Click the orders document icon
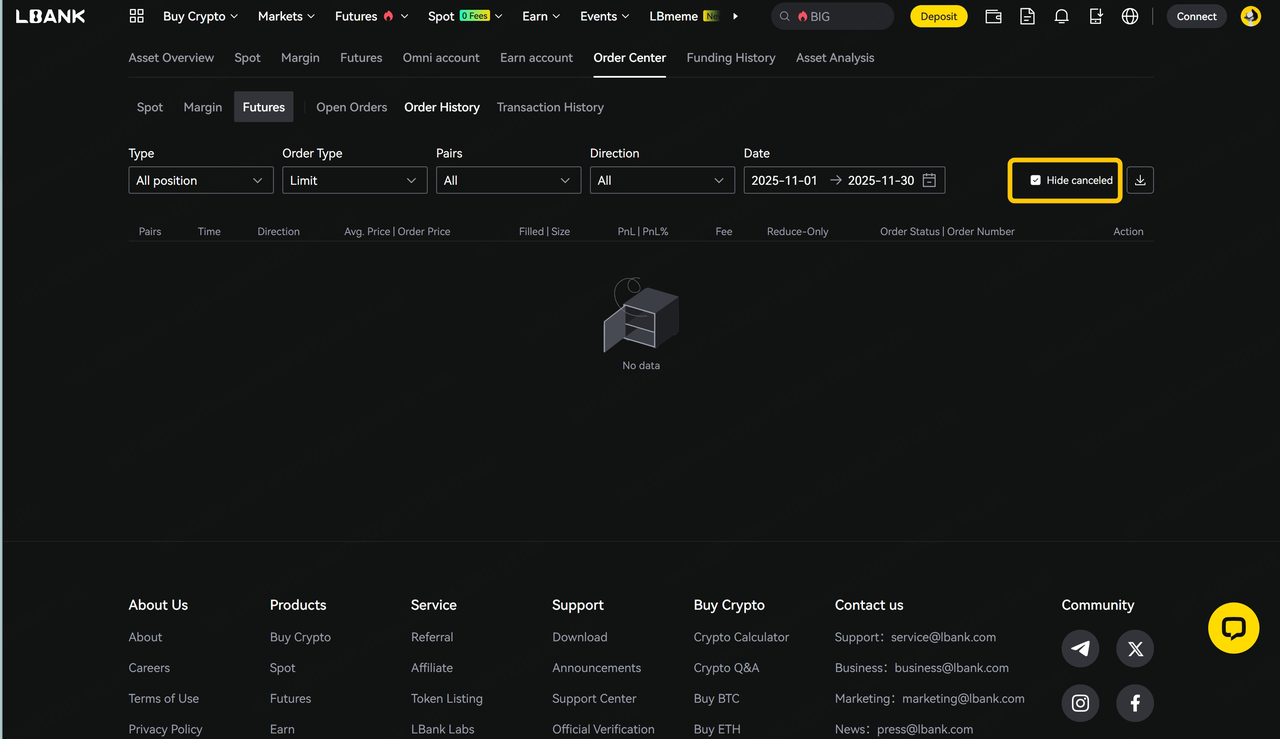Image resolution: width=1280 pixels, height=739 pixels. pos(1027,16)
